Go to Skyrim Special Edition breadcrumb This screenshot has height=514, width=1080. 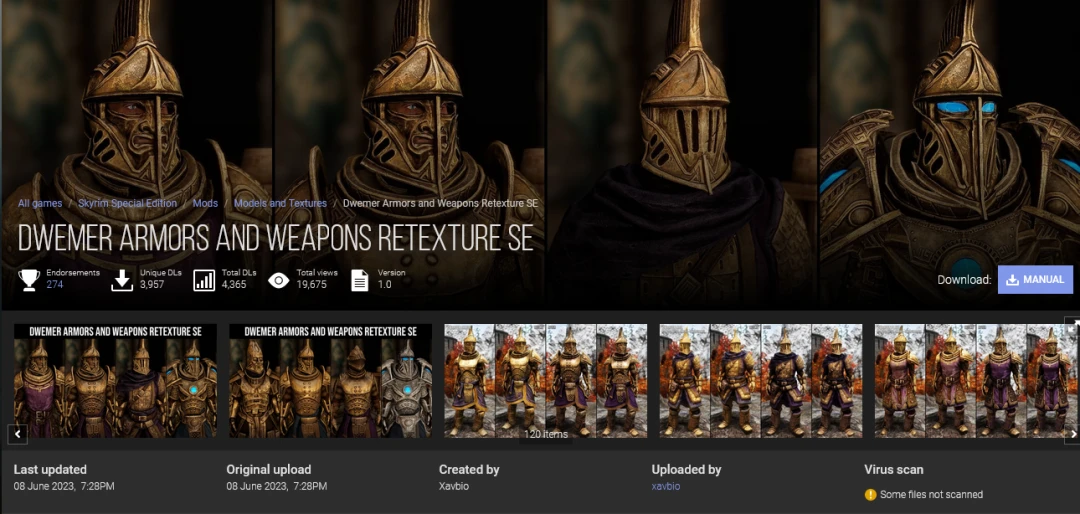[x=127, y=203]
